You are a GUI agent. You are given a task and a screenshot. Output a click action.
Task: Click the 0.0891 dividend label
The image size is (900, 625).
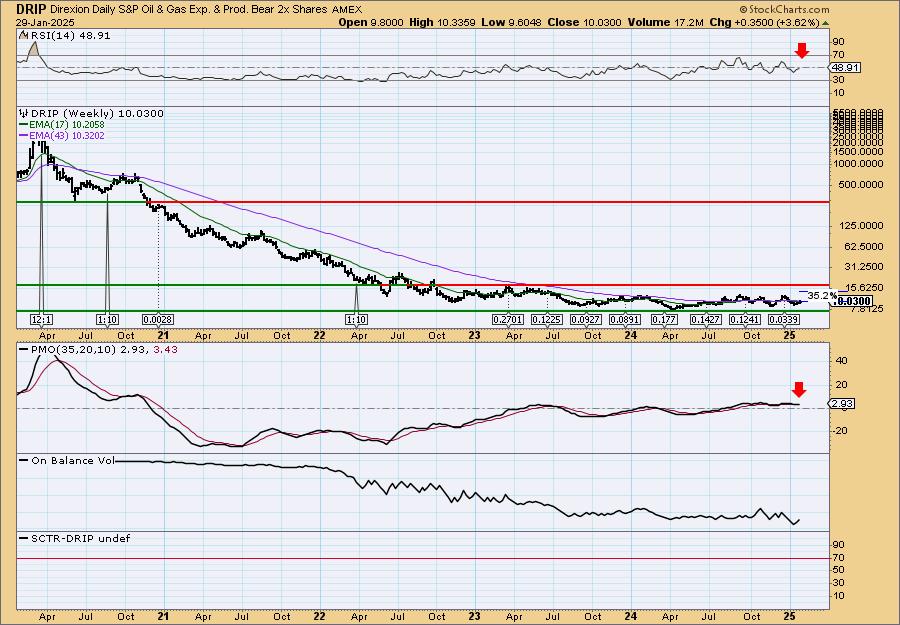624,320
